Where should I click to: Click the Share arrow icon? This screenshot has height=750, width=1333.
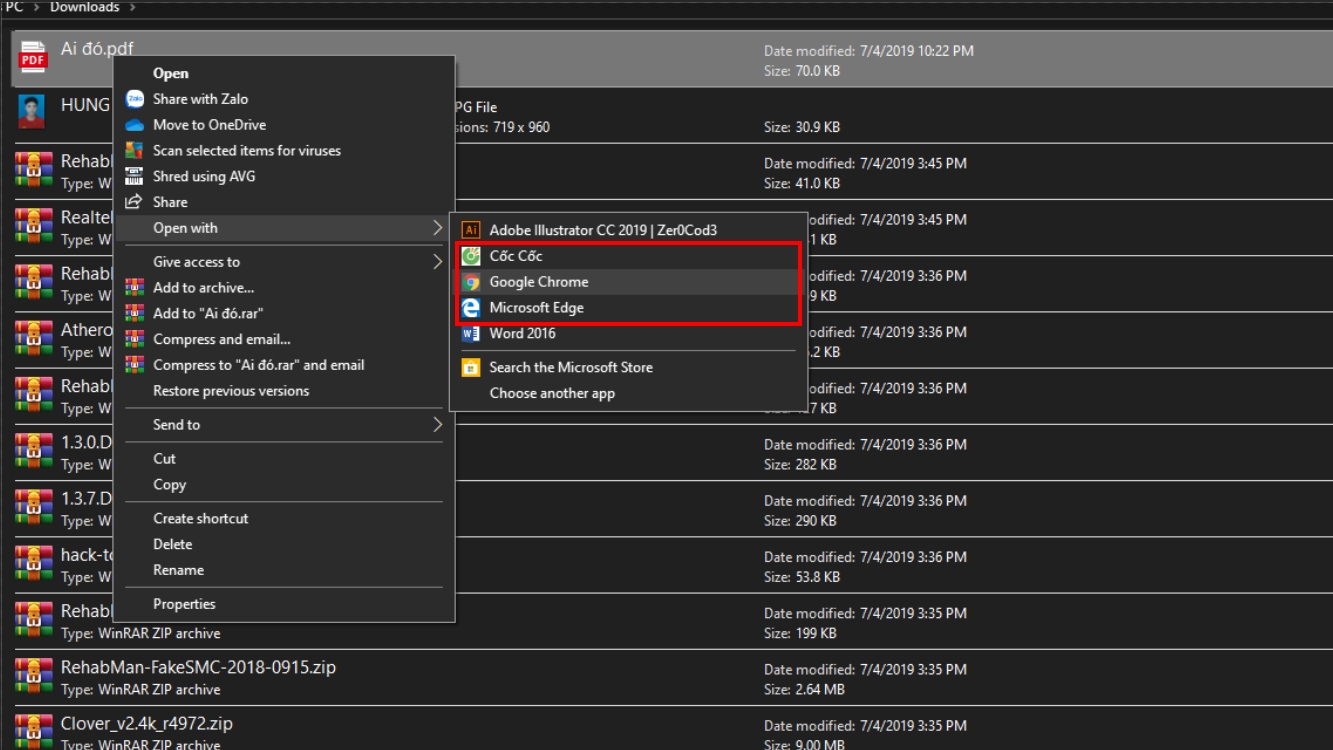coord(134,202)
